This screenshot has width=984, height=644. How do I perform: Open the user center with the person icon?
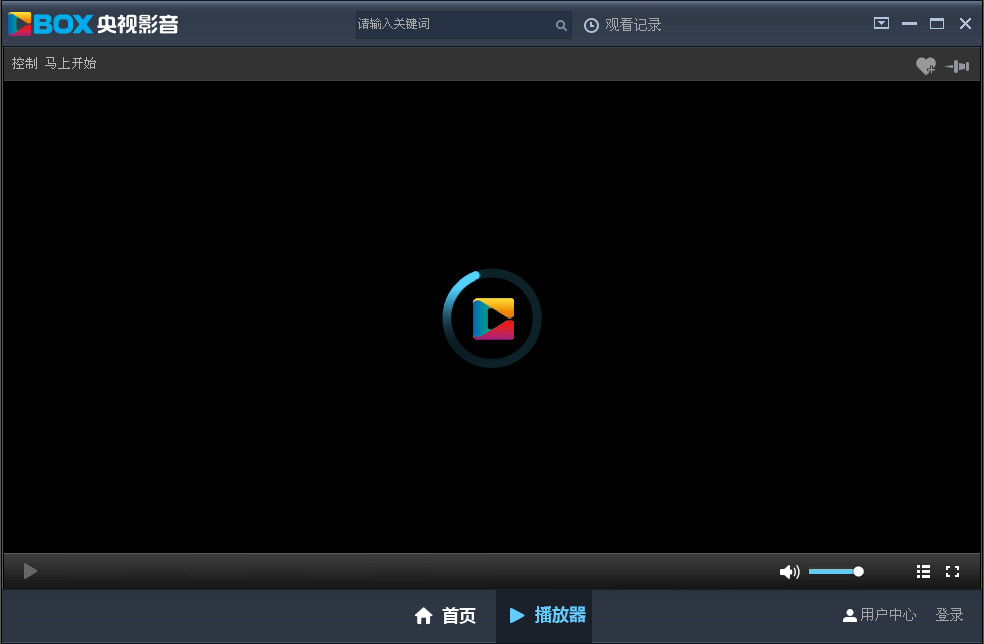851,614
